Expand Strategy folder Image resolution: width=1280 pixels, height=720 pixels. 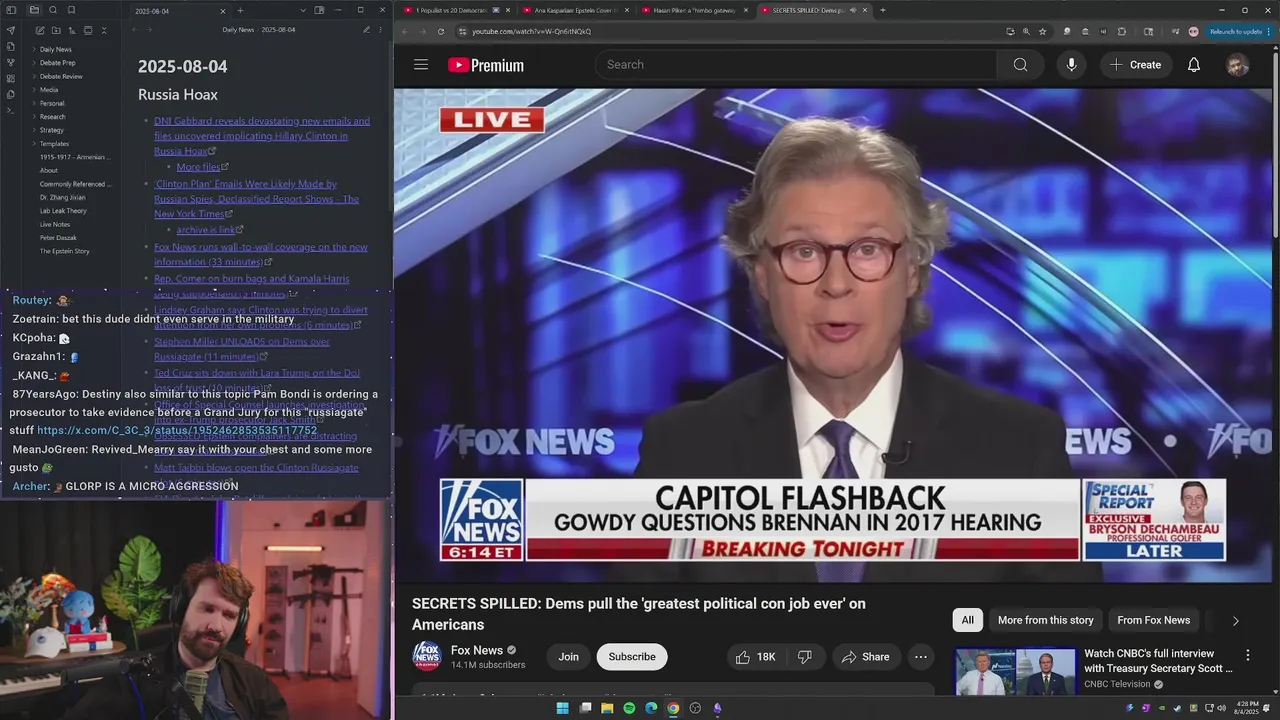(x=52, y=130)
